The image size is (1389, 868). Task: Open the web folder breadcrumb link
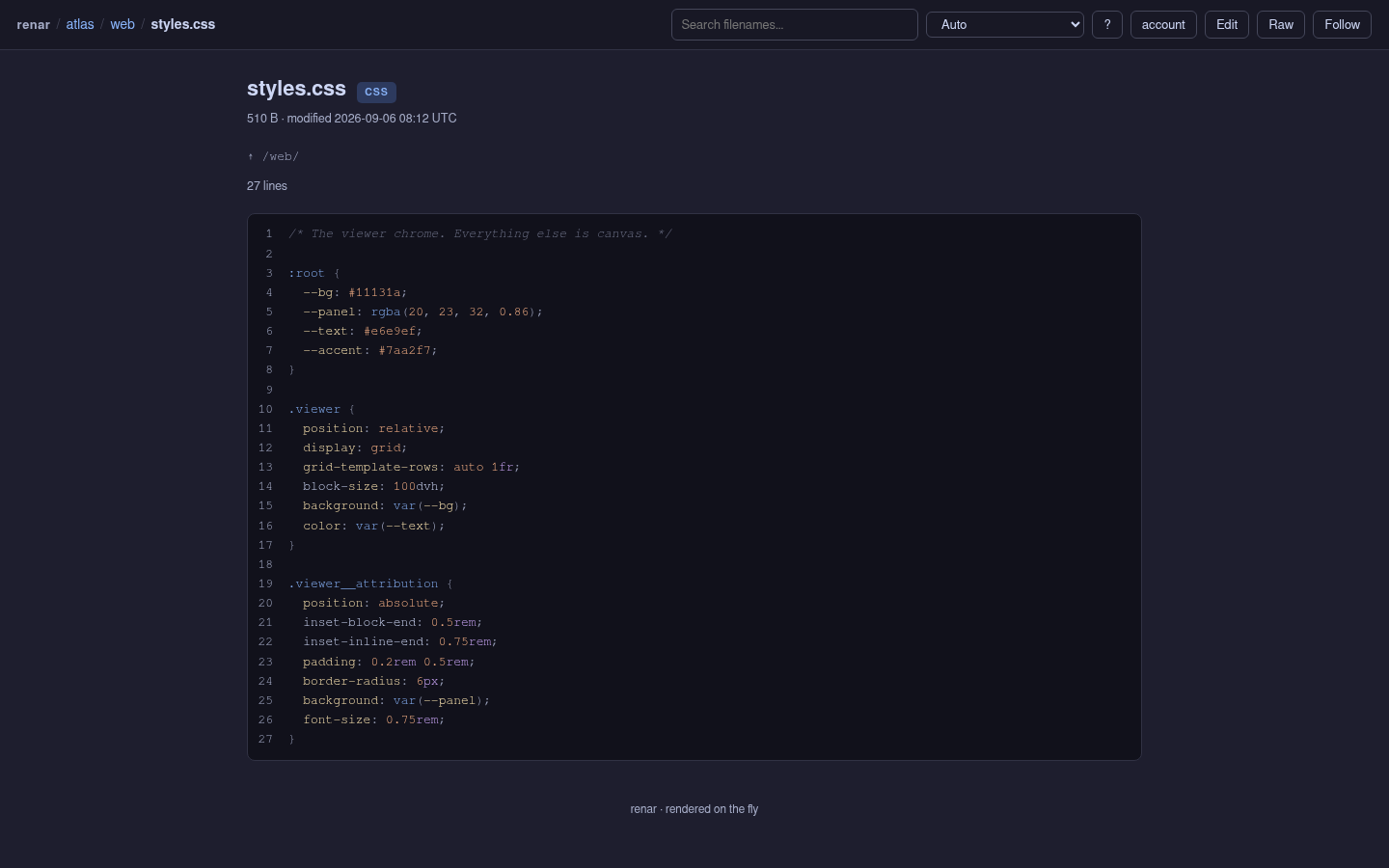[x=123, y=25]
